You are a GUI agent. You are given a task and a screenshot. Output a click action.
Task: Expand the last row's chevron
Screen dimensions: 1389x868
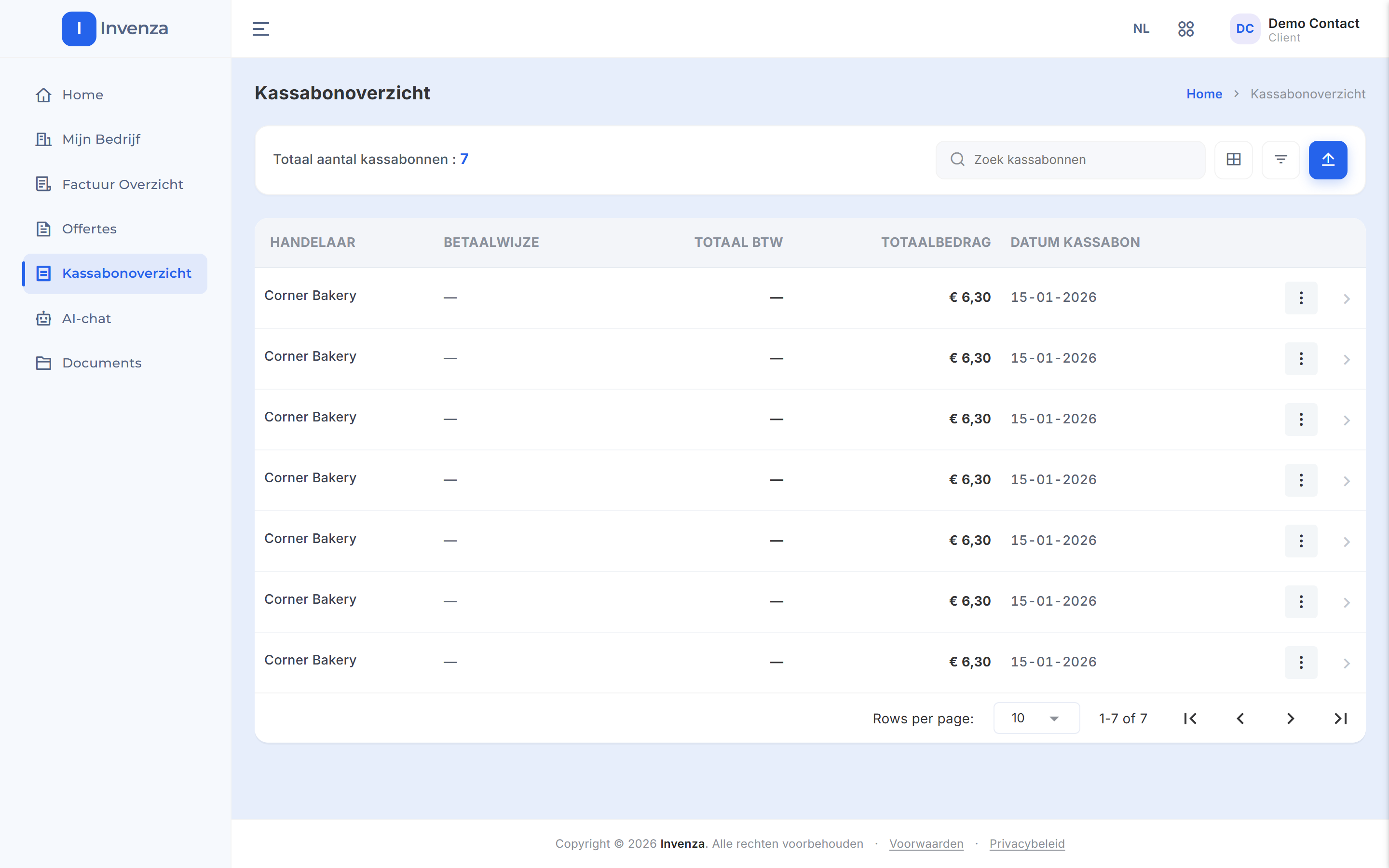point(1347,663)
